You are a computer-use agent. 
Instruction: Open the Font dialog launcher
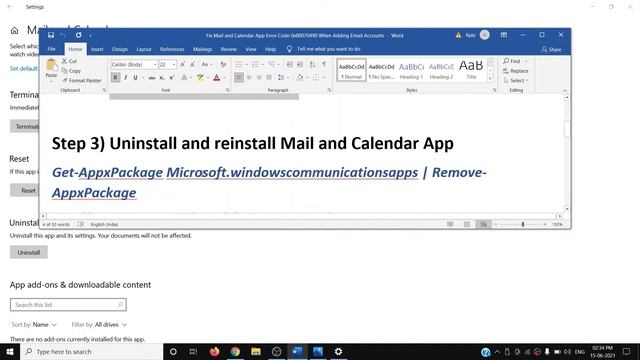click(x=227, y=90)
